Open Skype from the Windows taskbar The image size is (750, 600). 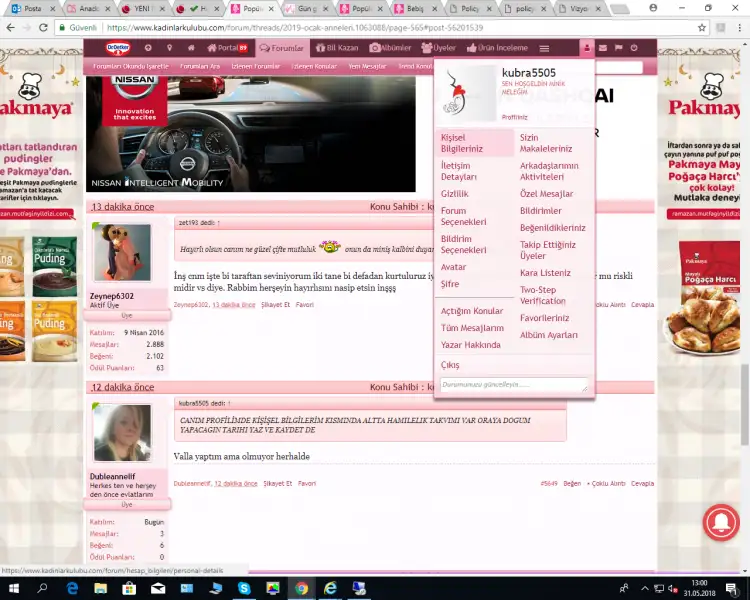pos(245,589)
